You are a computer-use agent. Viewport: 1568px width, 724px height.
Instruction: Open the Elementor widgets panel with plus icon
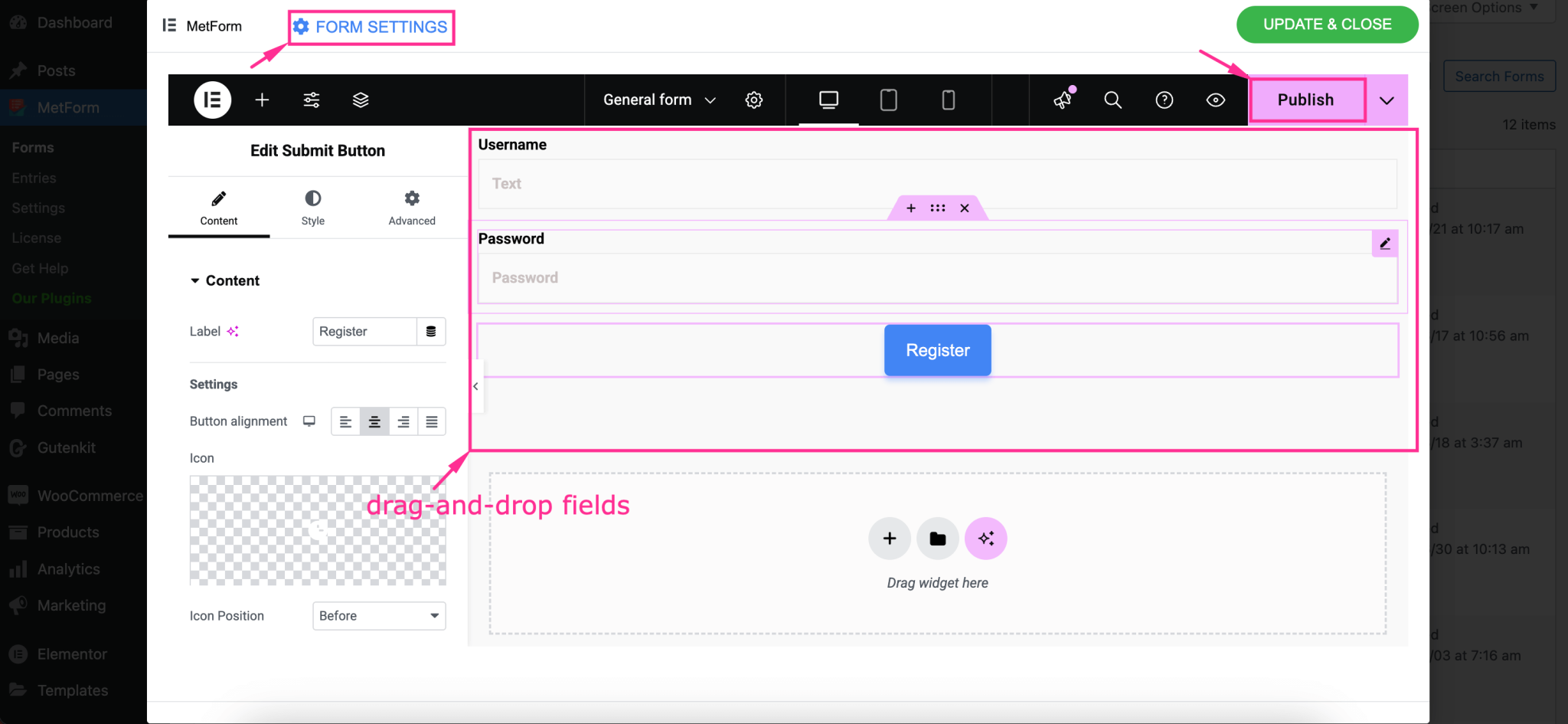[262, 100]
